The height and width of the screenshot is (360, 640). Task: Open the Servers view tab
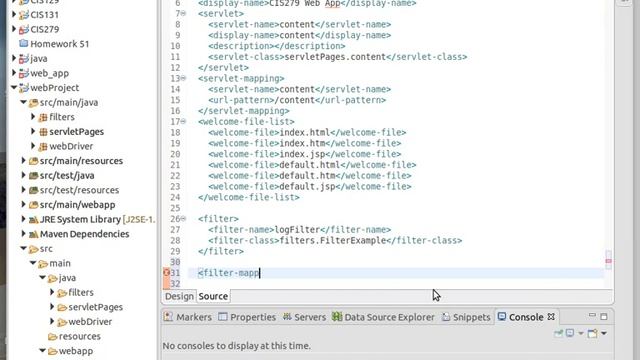tap(304, 317)
